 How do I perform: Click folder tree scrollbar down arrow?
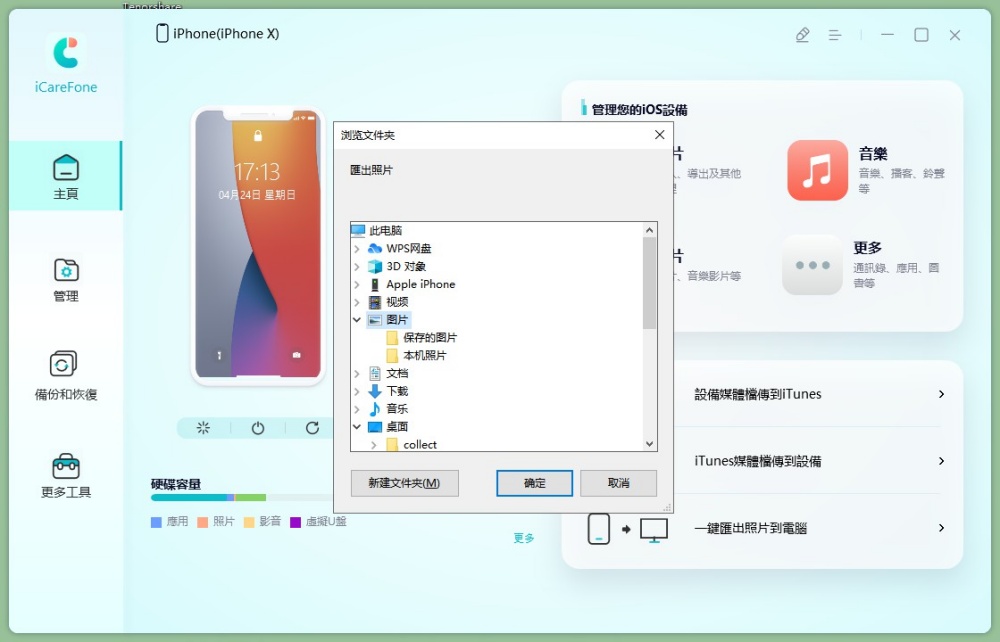(x=649, y=444)
